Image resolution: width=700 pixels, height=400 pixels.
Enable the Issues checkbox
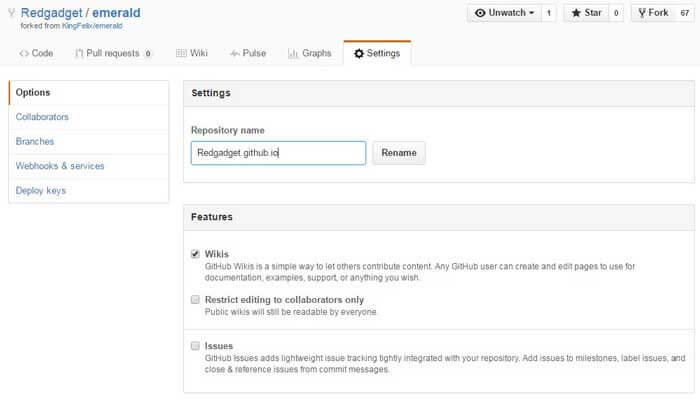click(x=195, y=346)
